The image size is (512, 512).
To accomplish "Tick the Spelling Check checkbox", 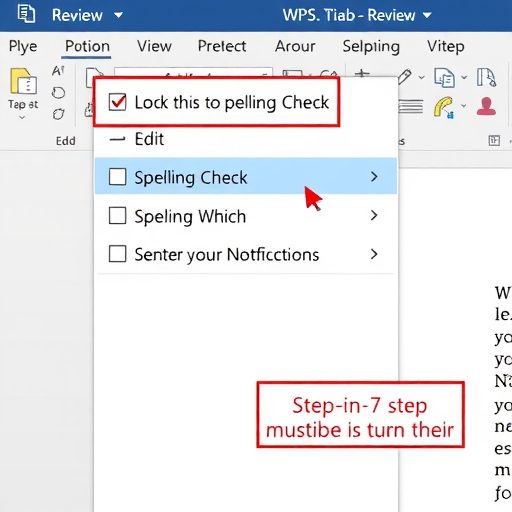I will (x=117, y=176).
